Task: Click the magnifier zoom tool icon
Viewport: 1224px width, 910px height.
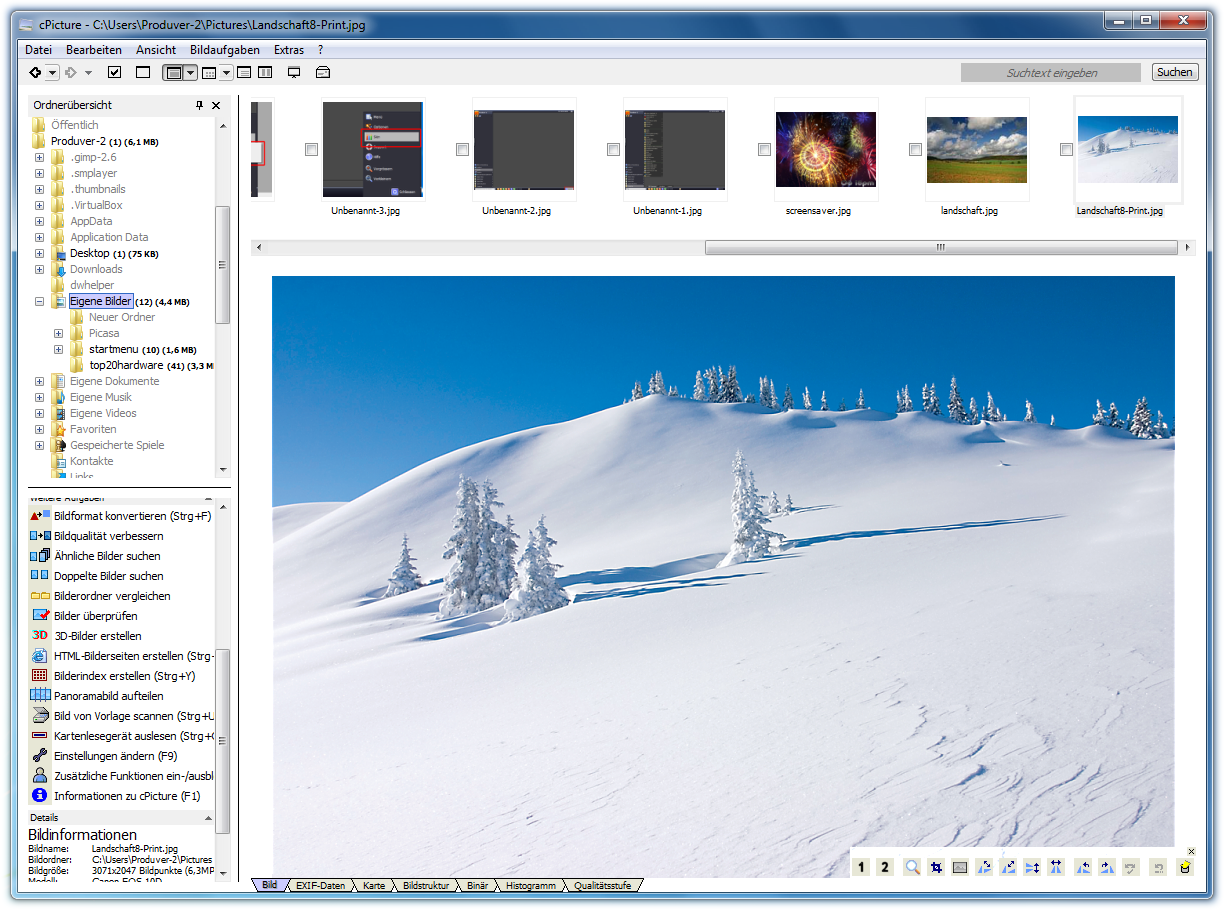Action: [x=912, y=867]
